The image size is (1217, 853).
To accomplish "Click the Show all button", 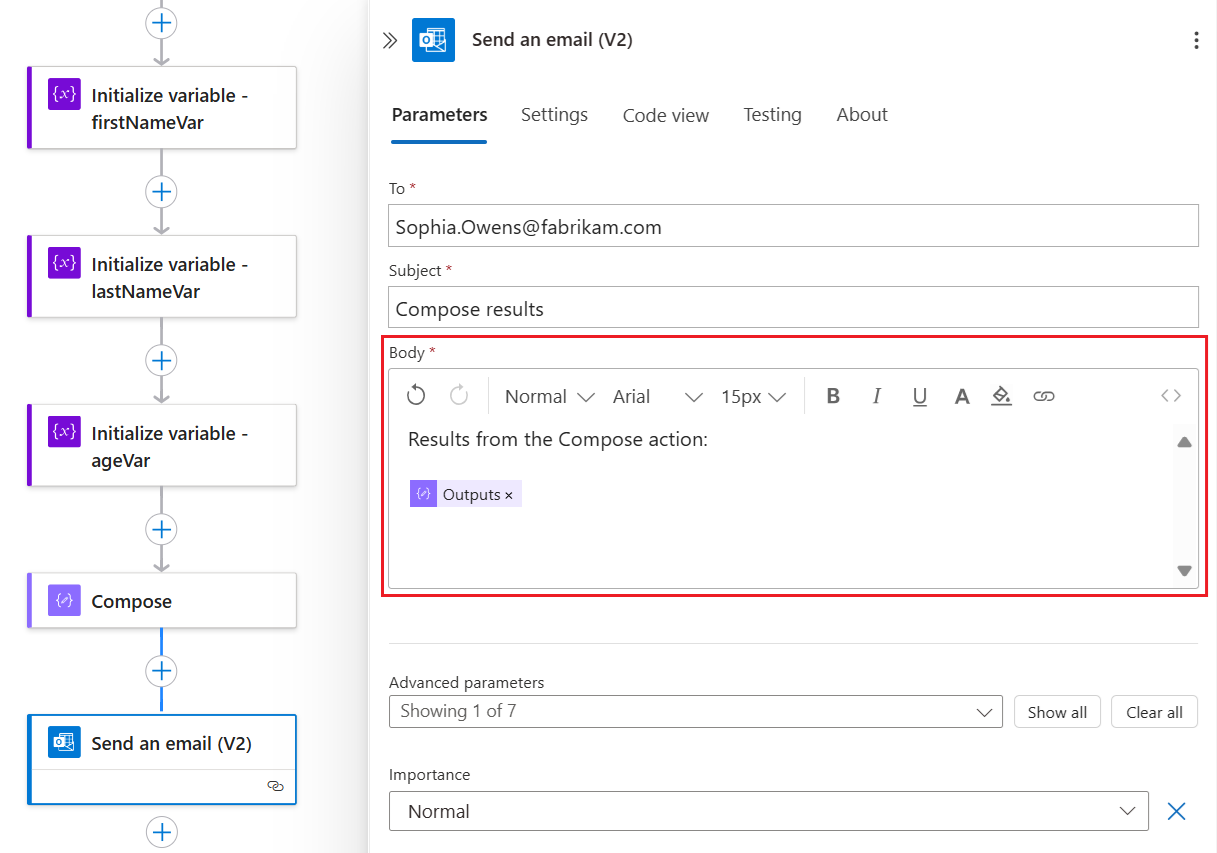I will [1057, 712].
